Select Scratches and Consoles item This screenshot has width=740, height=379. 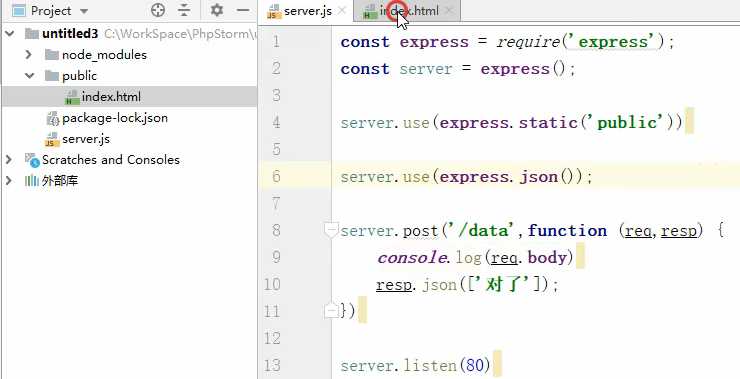click(x=110, y=160)
